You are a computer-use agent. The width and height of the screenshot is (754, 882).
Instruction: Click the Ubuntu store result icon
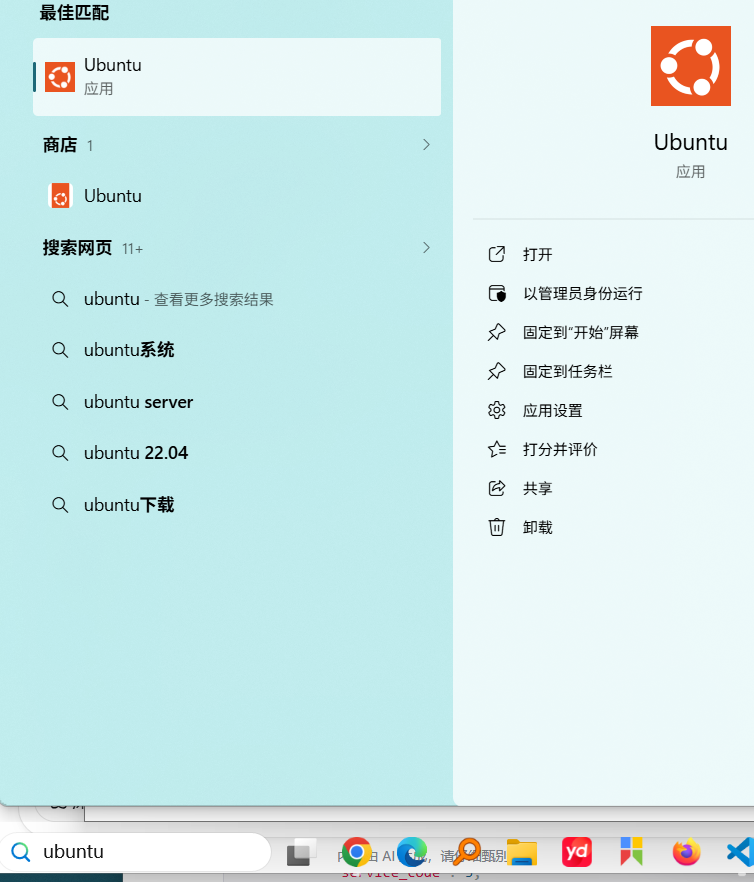click(x=60, y=196)
